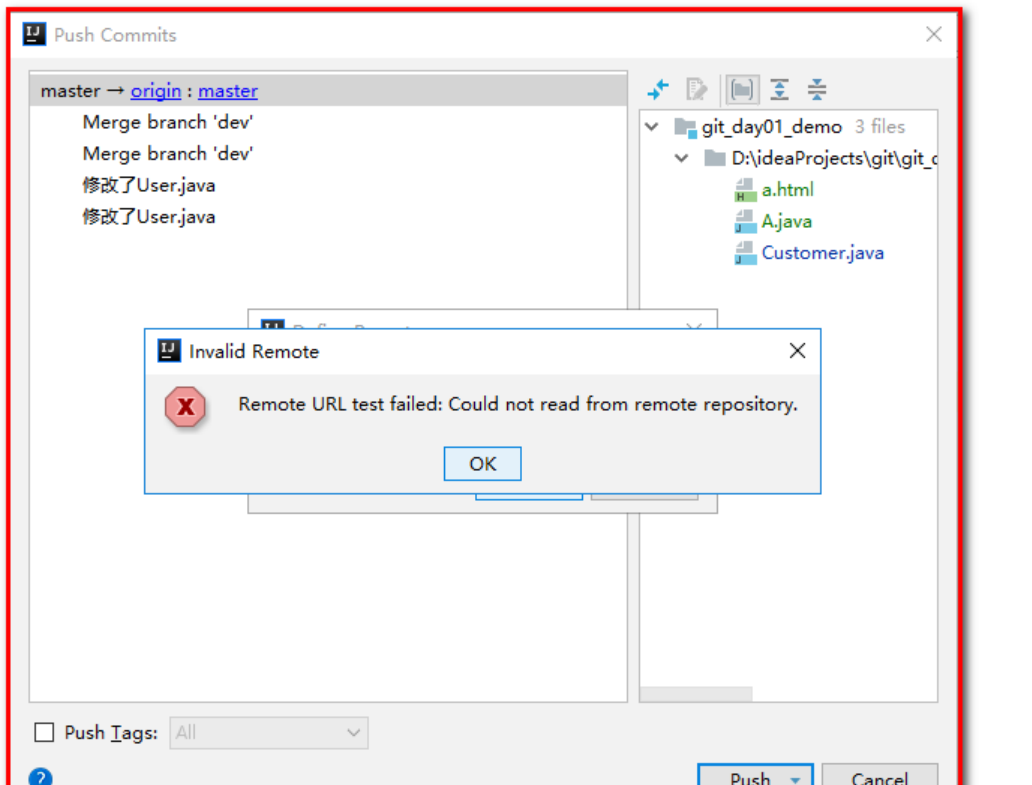
Task: Enable the Push Tags checkbox
Action: [x=44, y=732]
